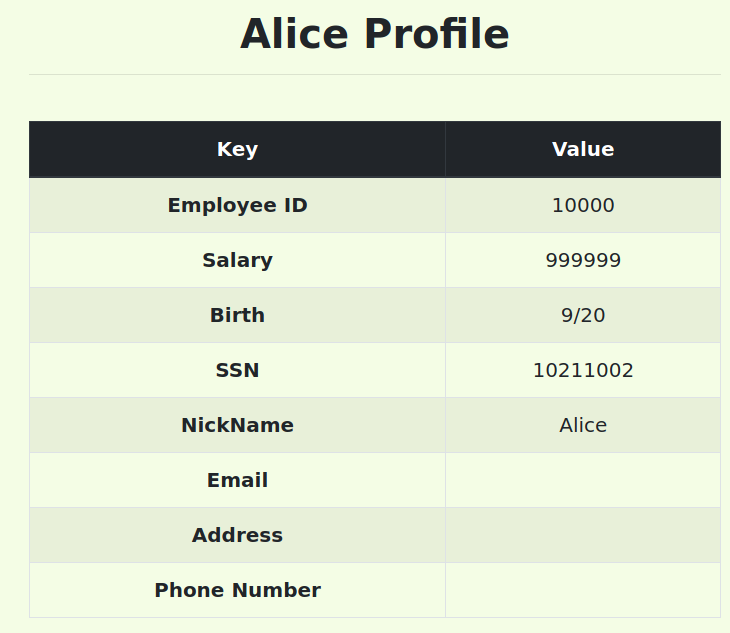Click the word Alice in the page heading
730x633 pixels.
point(295,35)
